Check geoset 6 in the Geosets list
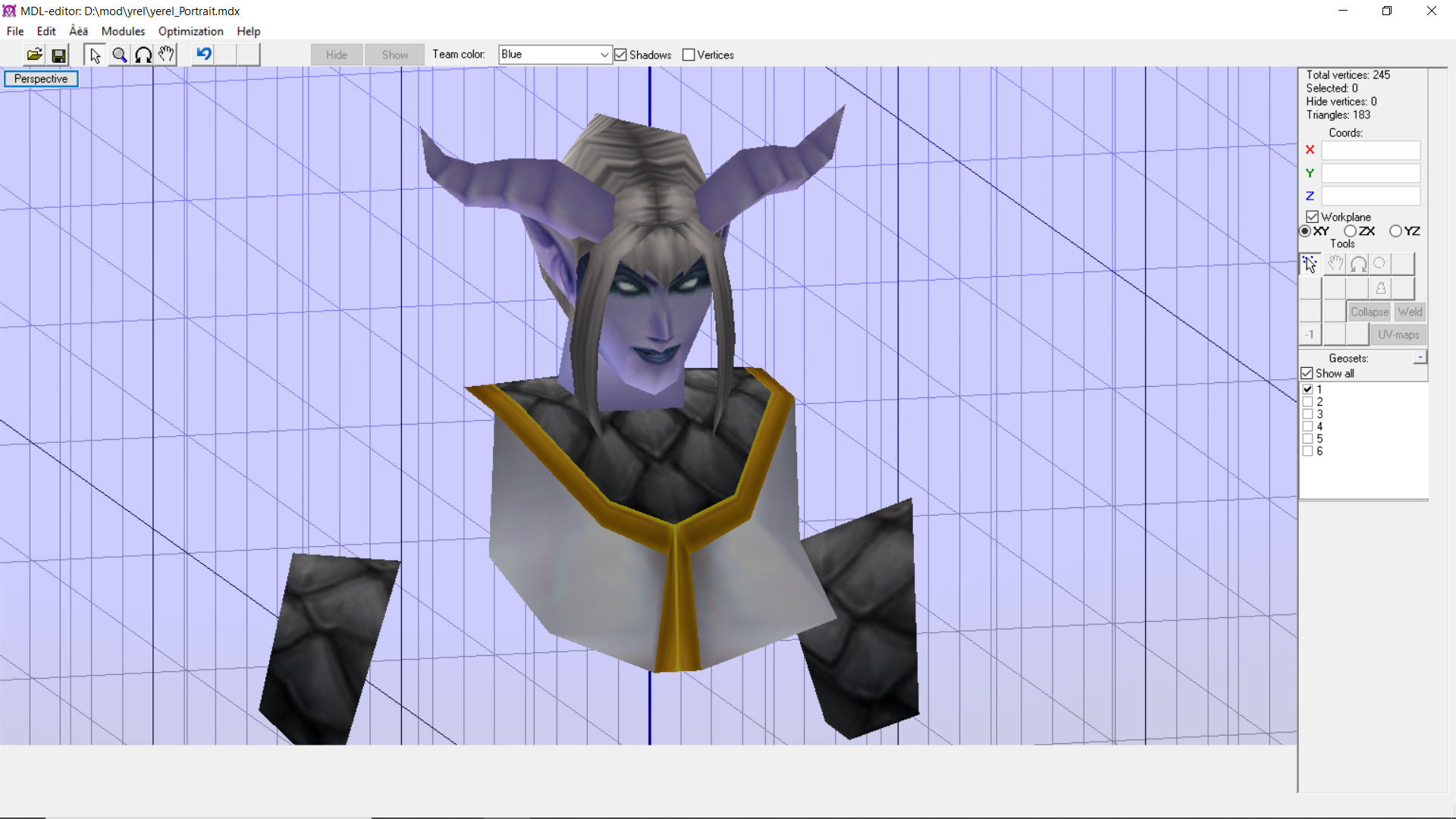This screenshot has height=819, width=1456. tap(1307, 450)
